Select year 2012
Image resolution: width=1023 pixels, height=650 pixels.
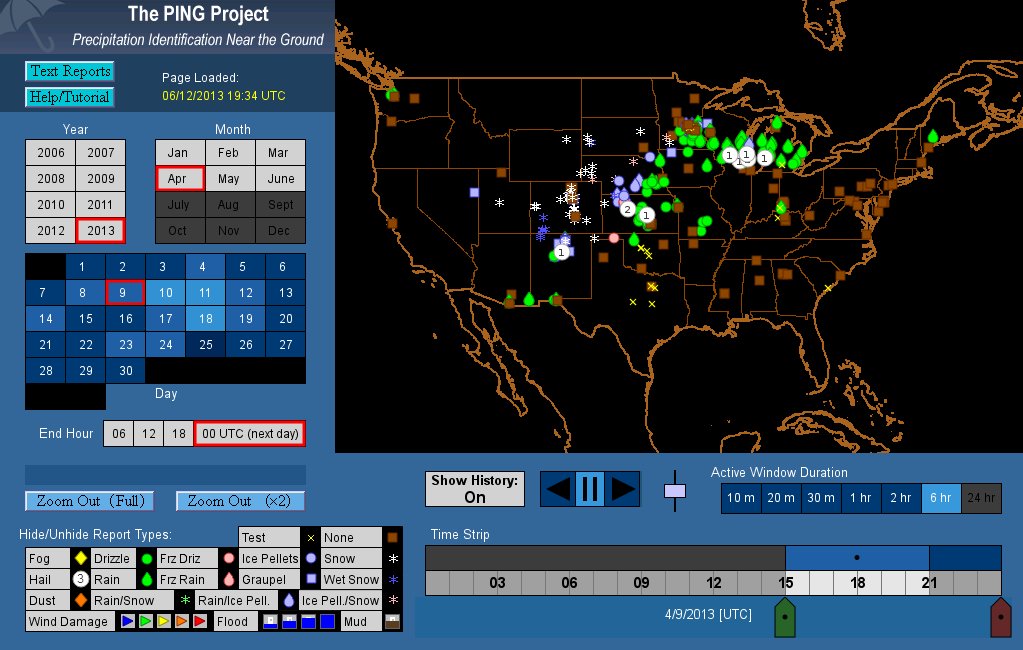(50, 230)
